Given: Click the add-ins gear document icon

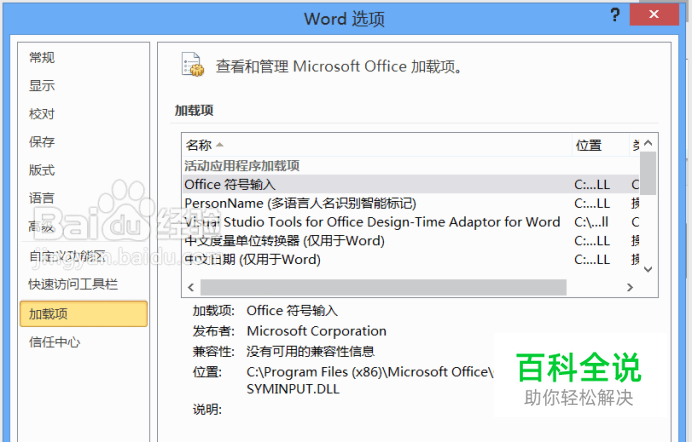Looking at the screenshot, I should click(193, 65).
